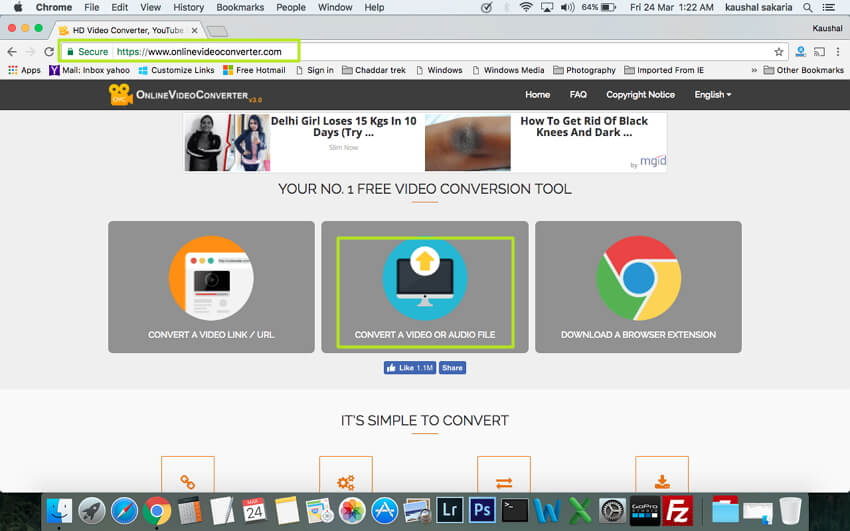Reload the page with refresh icon
The height and width of the screenshot is (531, 850).
(49, 51)
